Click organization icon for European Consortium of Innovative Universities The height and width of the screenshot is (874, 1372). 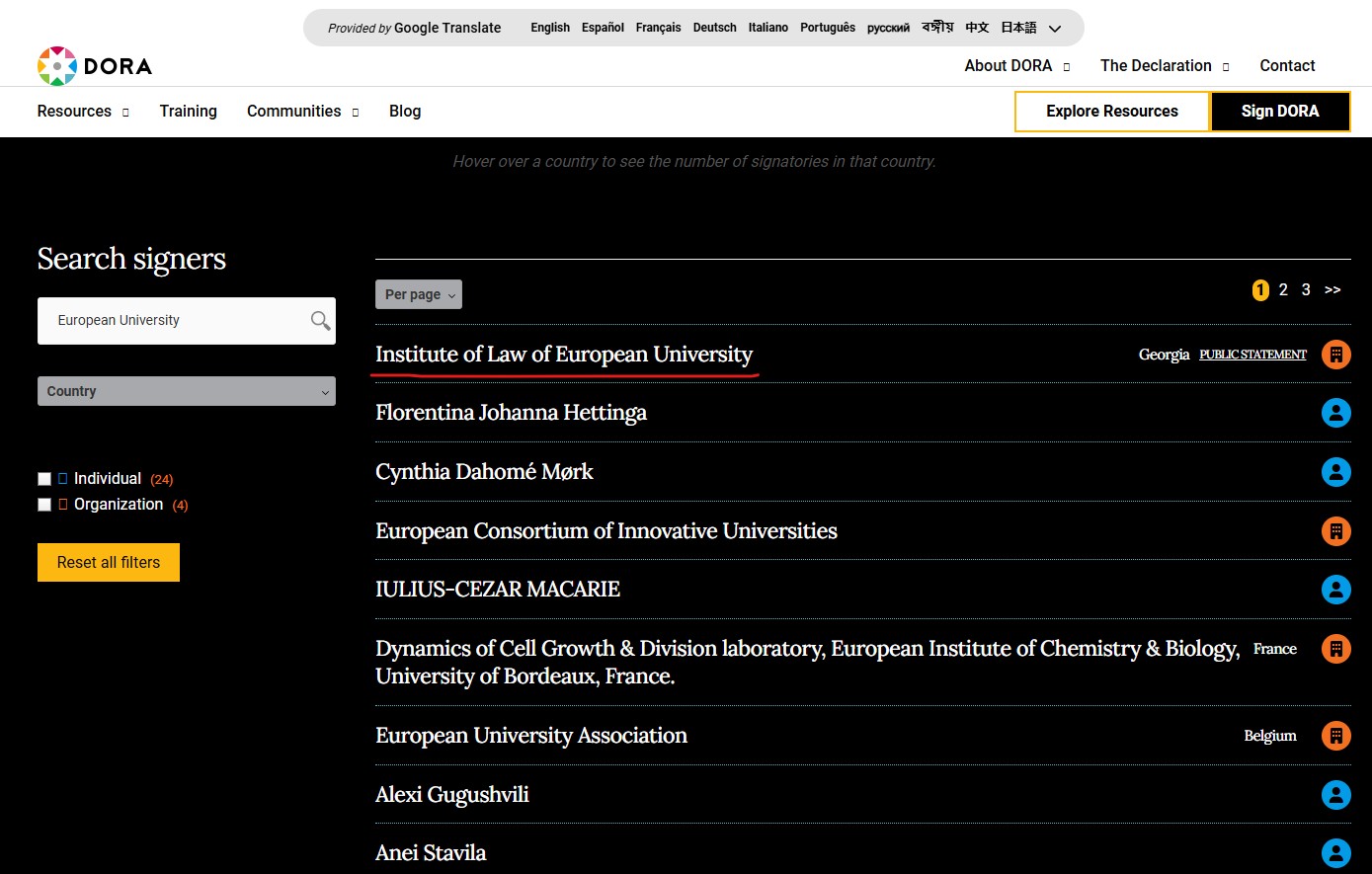(x=1335, y=531)
